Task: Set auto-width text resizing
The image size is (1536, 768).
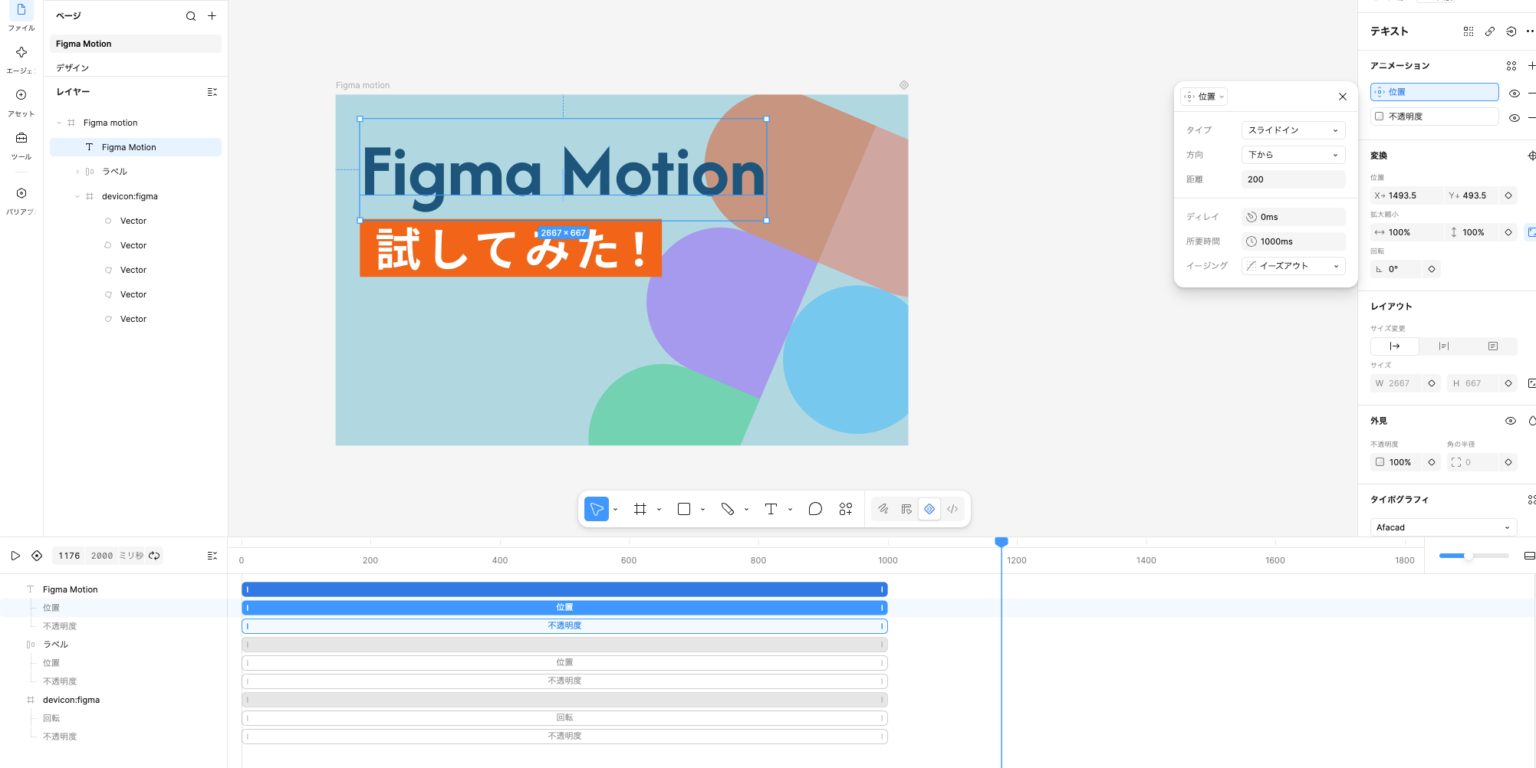Action: [x=1395, y=346]
